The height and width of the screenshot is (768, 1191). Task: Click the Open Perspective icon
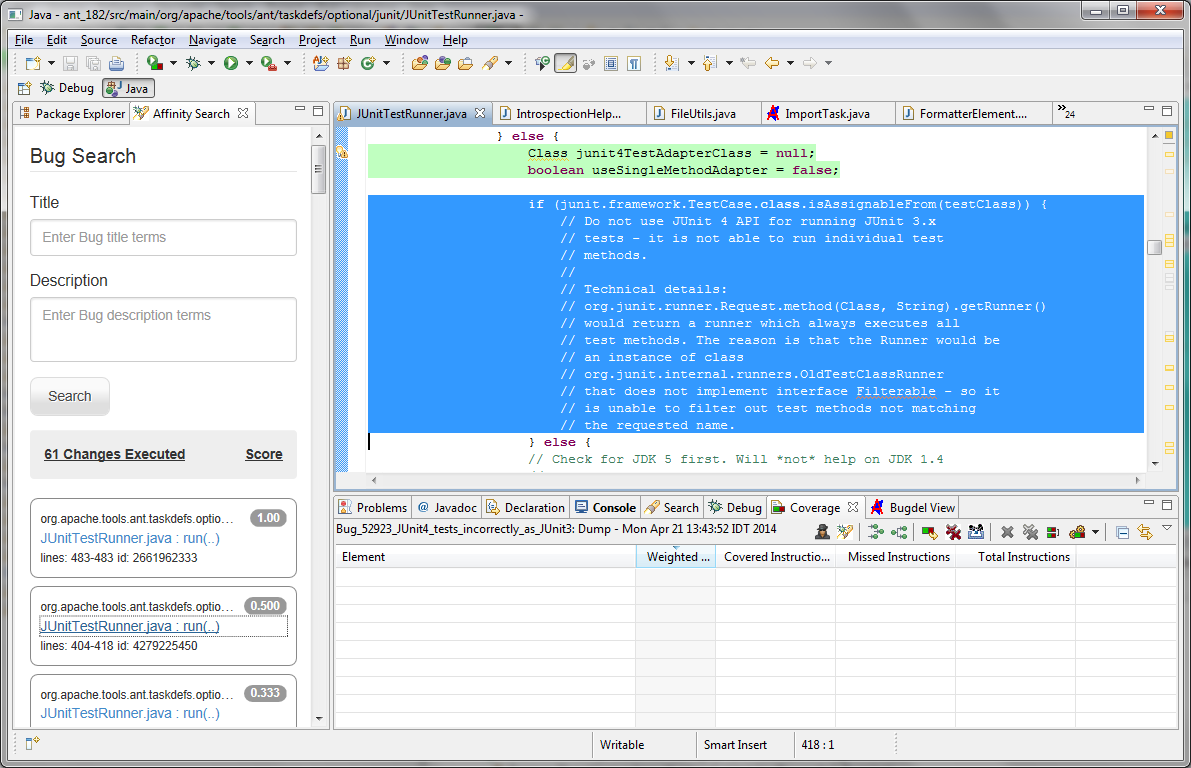point(25,88)
